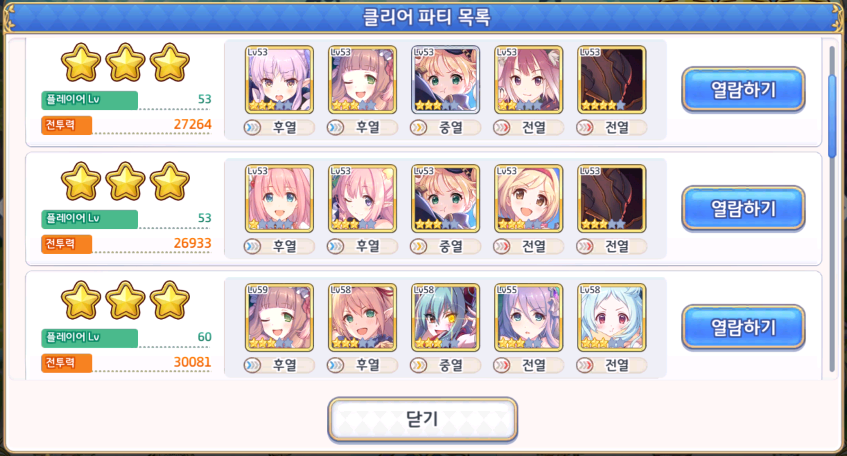Click the blonde 중열 character in the first party

point(446,80)
